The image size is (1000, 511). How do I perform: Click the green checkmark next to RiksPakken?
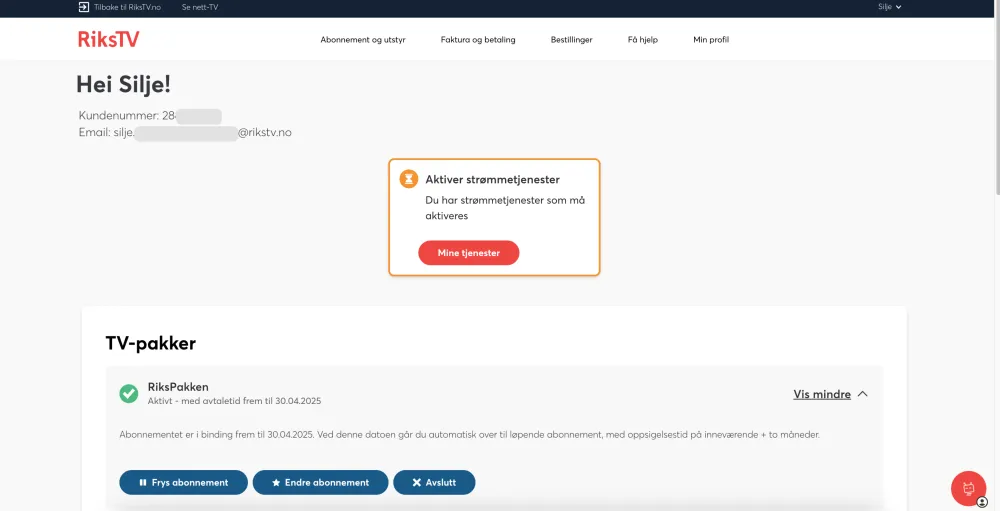click(x=129, y=394)
